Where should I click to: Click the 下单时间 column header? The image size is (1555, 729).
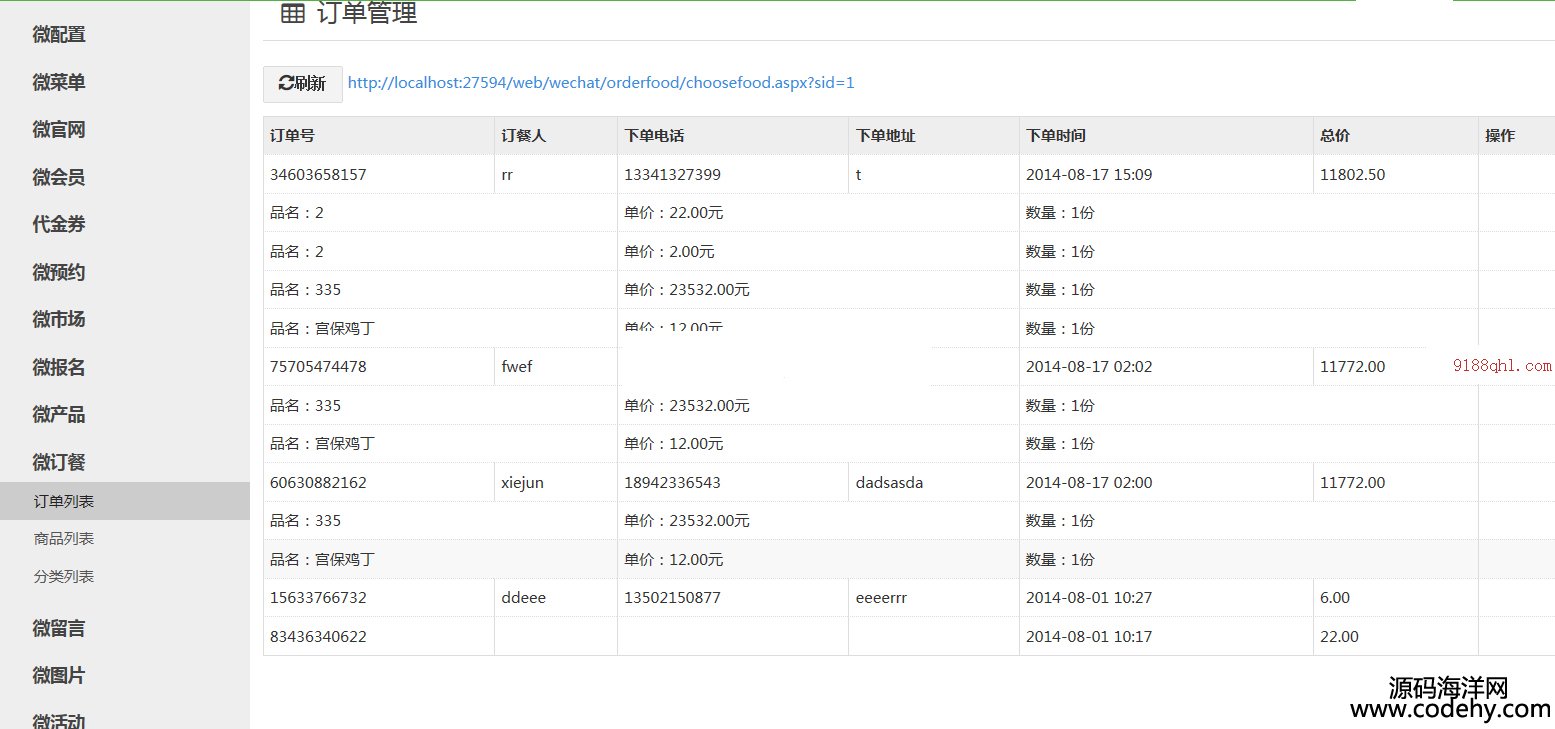click(1055, 136)
